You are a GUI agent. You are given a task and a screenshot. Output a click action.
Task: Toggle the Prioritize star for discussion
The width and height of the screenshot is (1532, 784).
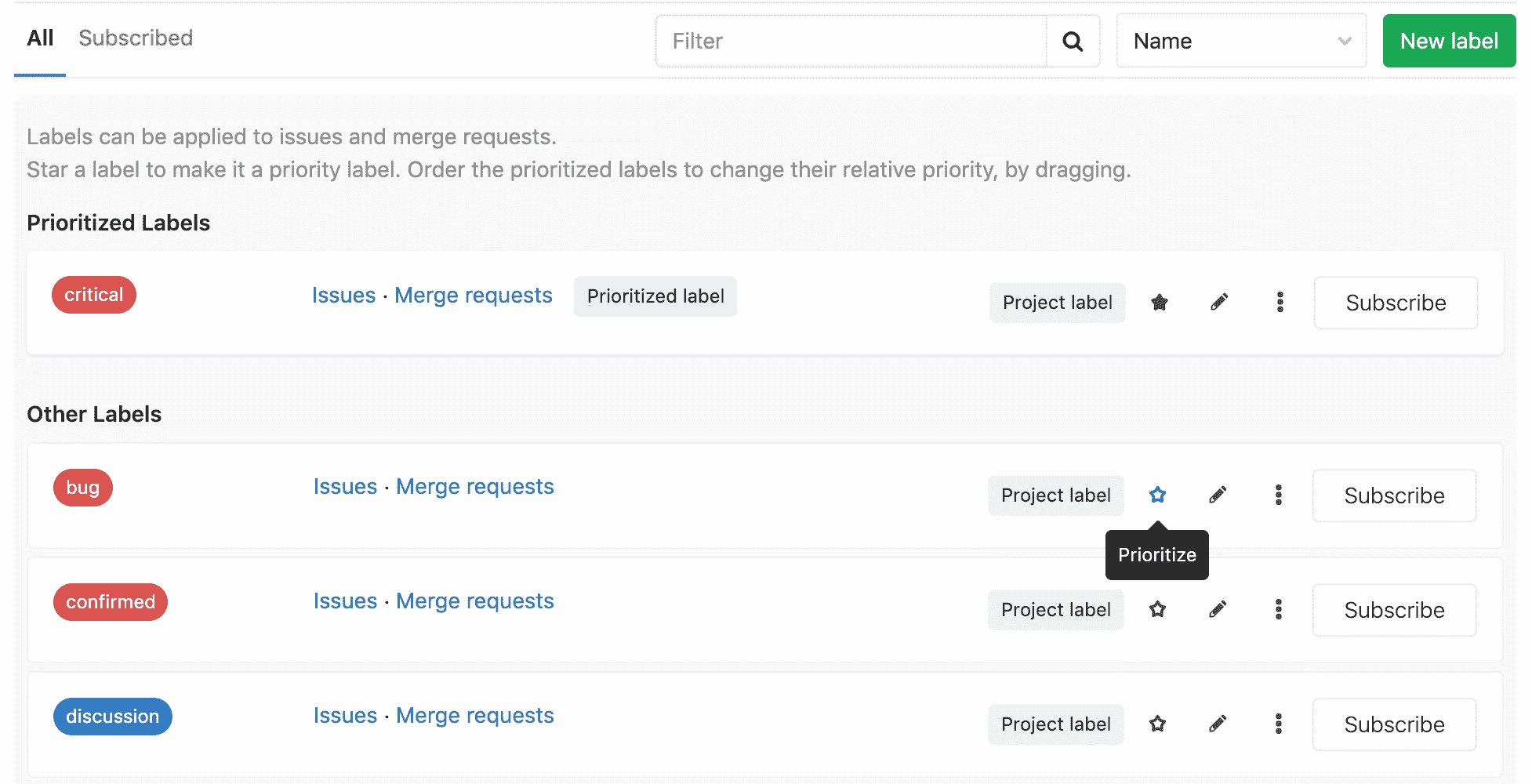pos(1157,724)
